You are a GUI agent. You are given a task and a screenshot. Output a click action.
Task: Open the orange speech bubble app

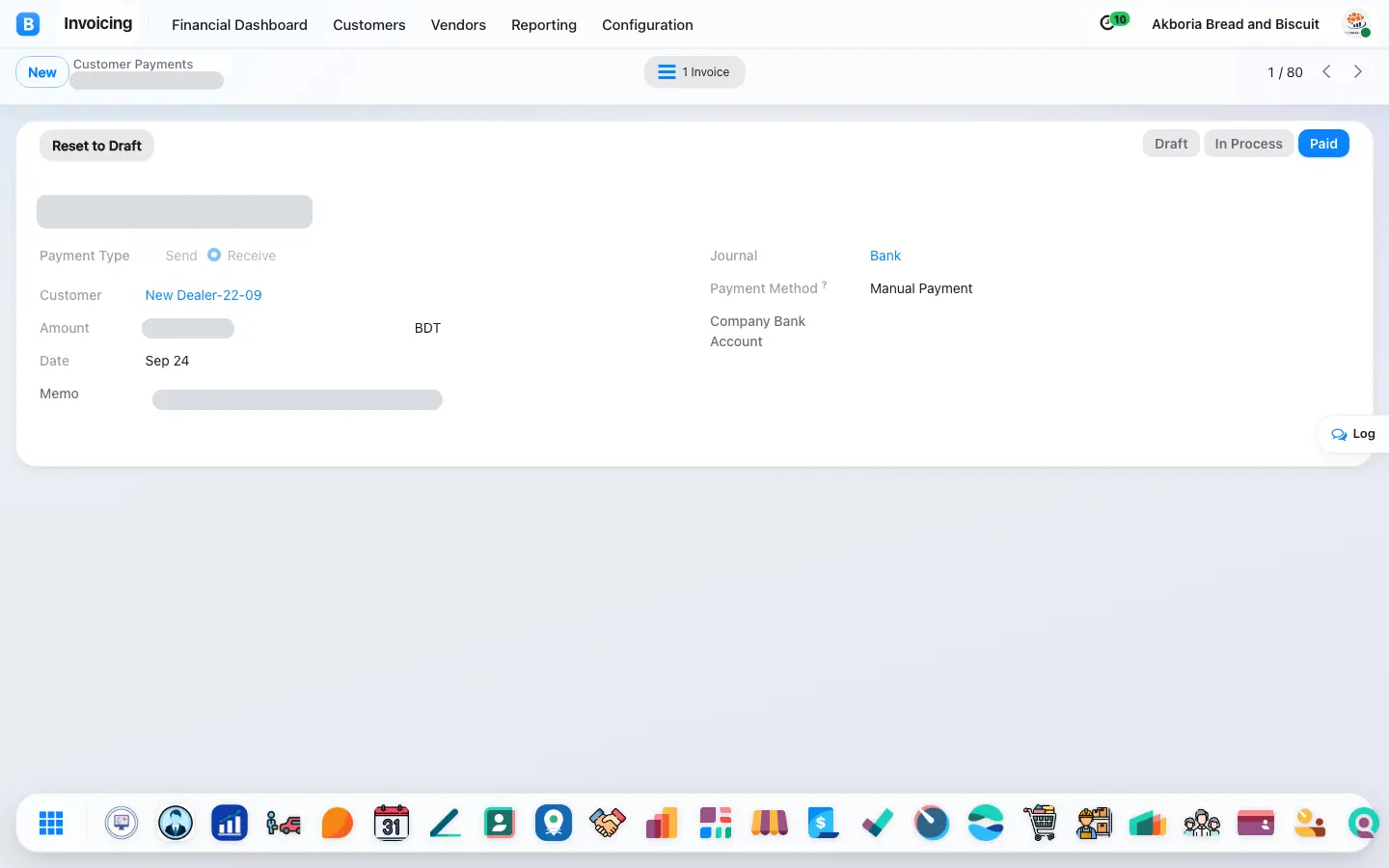click(x=338, y=823)
